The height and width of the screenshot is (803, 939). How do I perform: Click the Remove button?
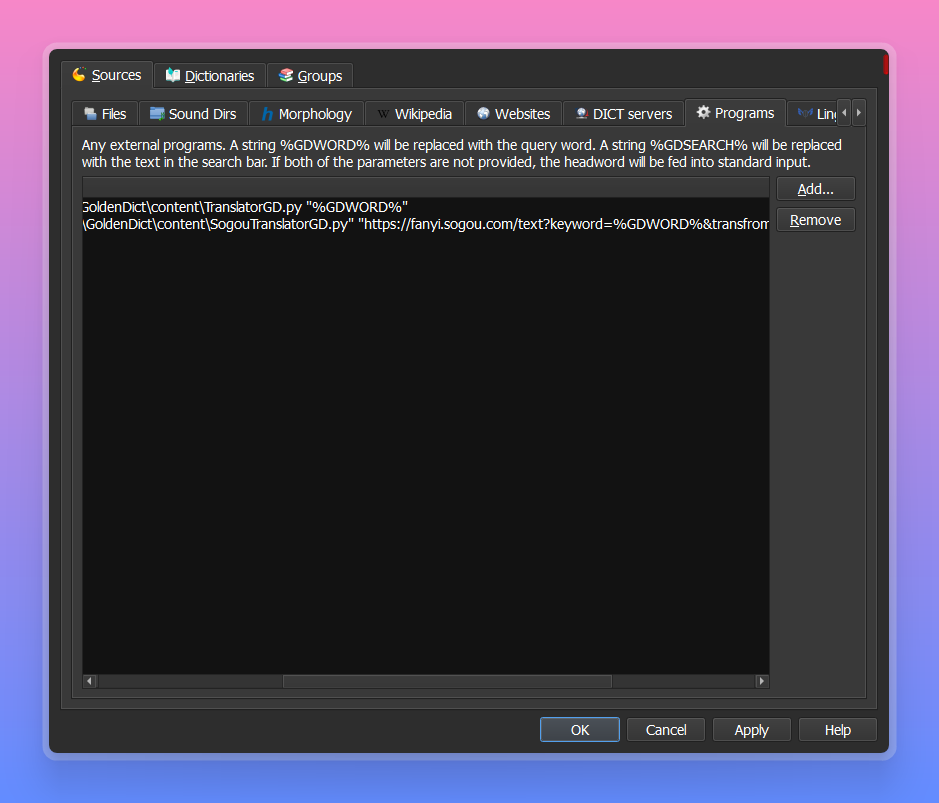pos(816,220)
